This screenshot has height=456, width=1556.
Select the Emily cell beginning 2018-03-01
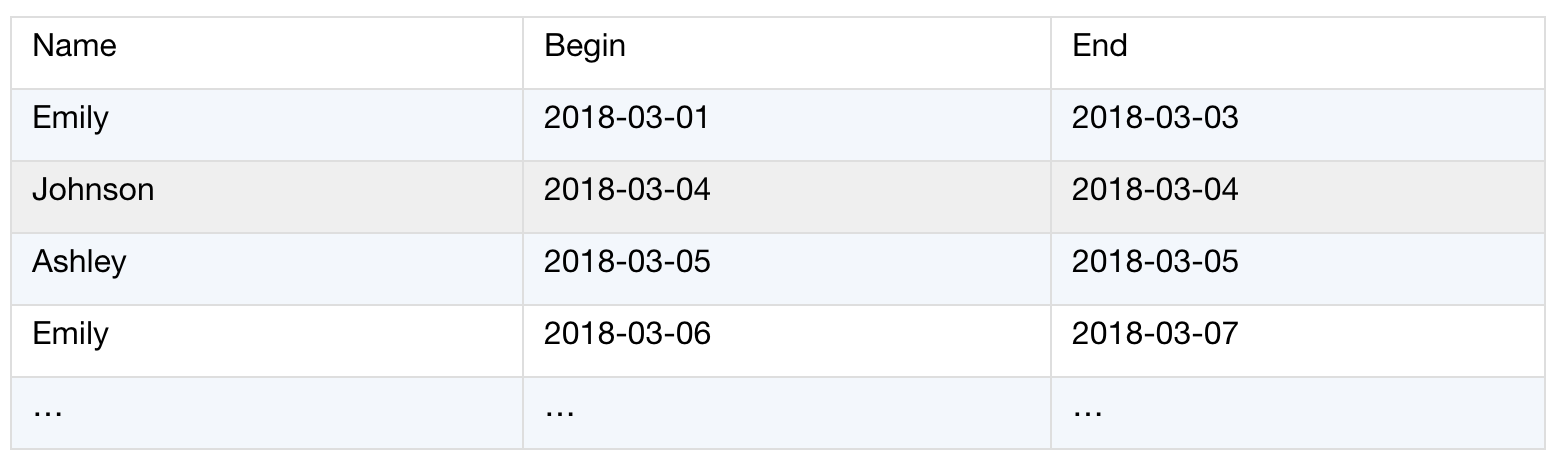pos(70,118)
